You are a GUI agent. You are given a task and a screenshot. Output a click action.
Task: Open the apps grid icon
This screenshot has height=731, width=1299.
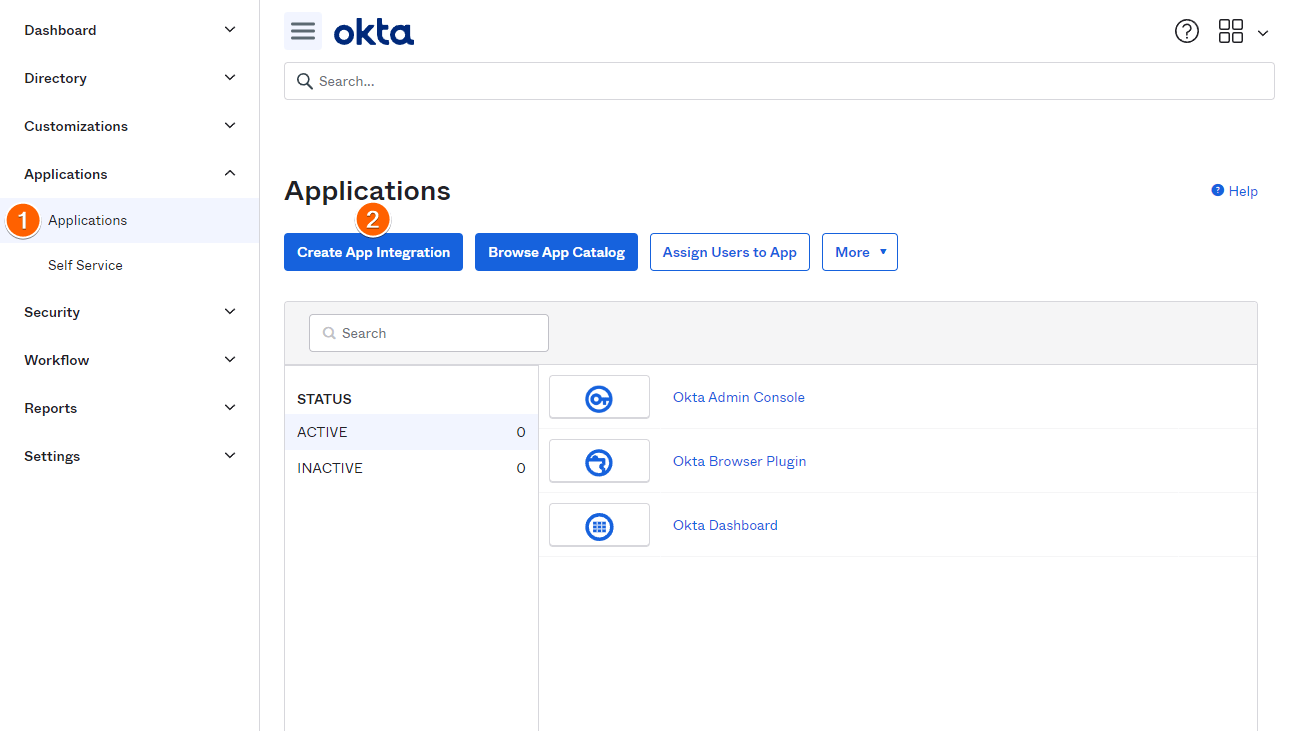pos(1231,31)
